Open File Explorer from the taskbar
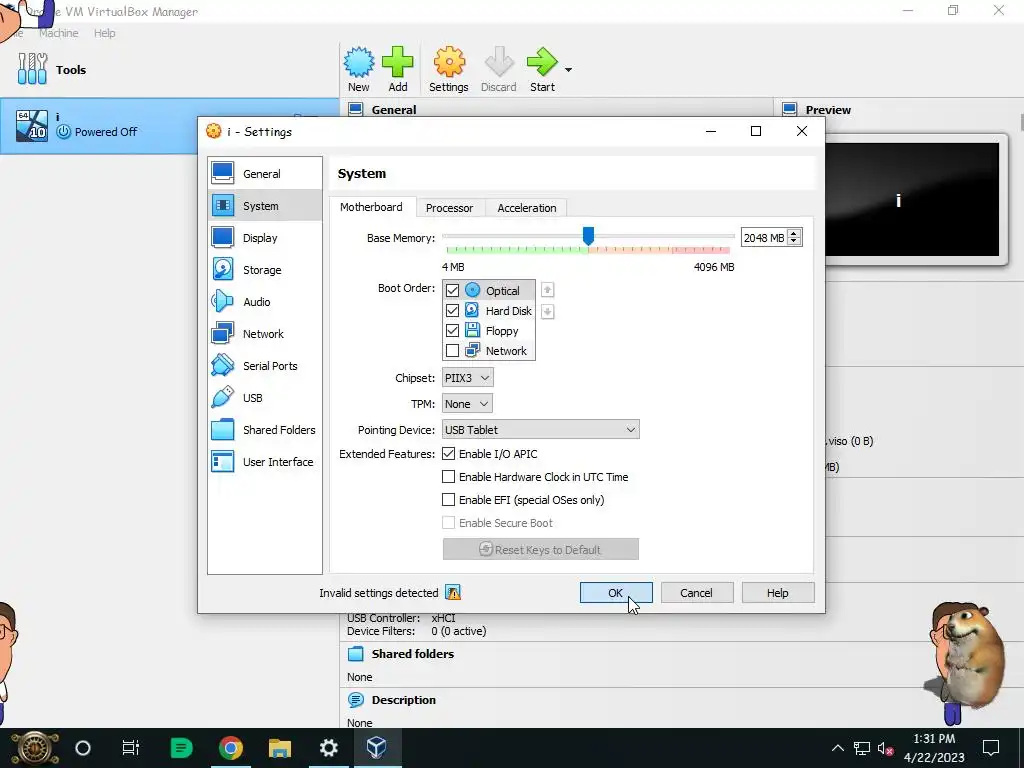1024x768 pixels. (x=280, y=748)
